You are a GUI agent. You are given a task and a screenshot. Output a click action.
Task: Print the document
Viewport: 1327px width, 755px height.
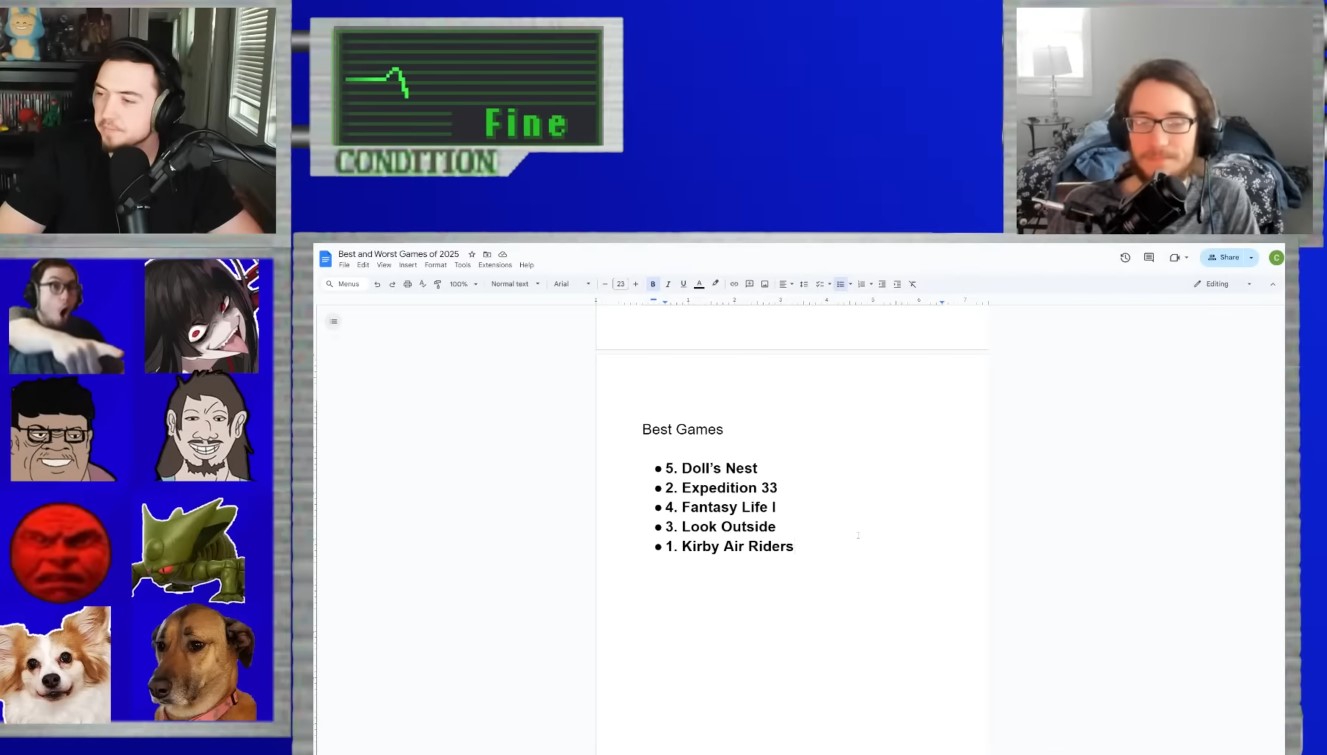click(407, 284)
